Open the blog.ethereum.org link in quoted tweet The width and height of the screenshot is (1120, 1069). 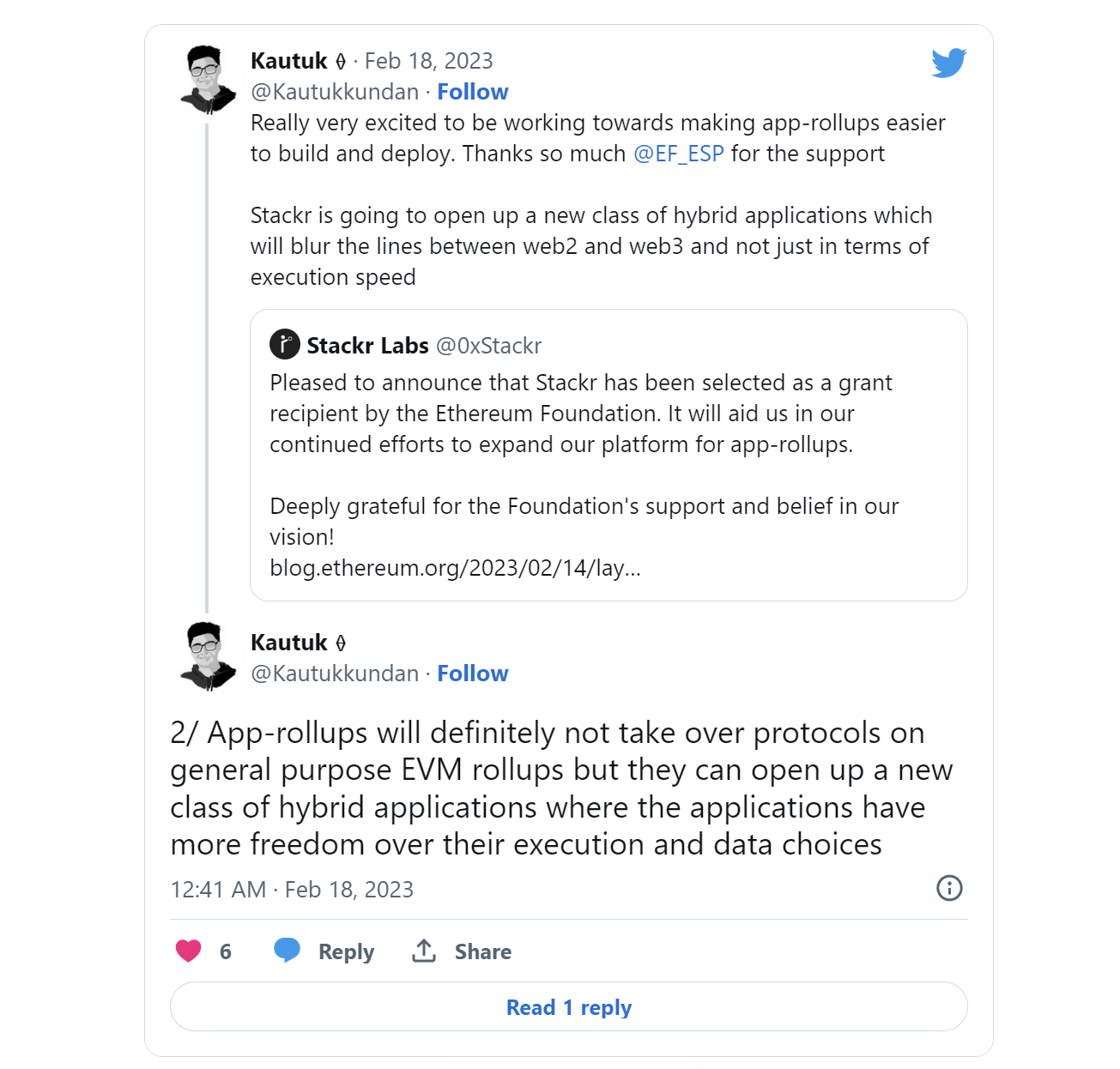pos(455,568)
